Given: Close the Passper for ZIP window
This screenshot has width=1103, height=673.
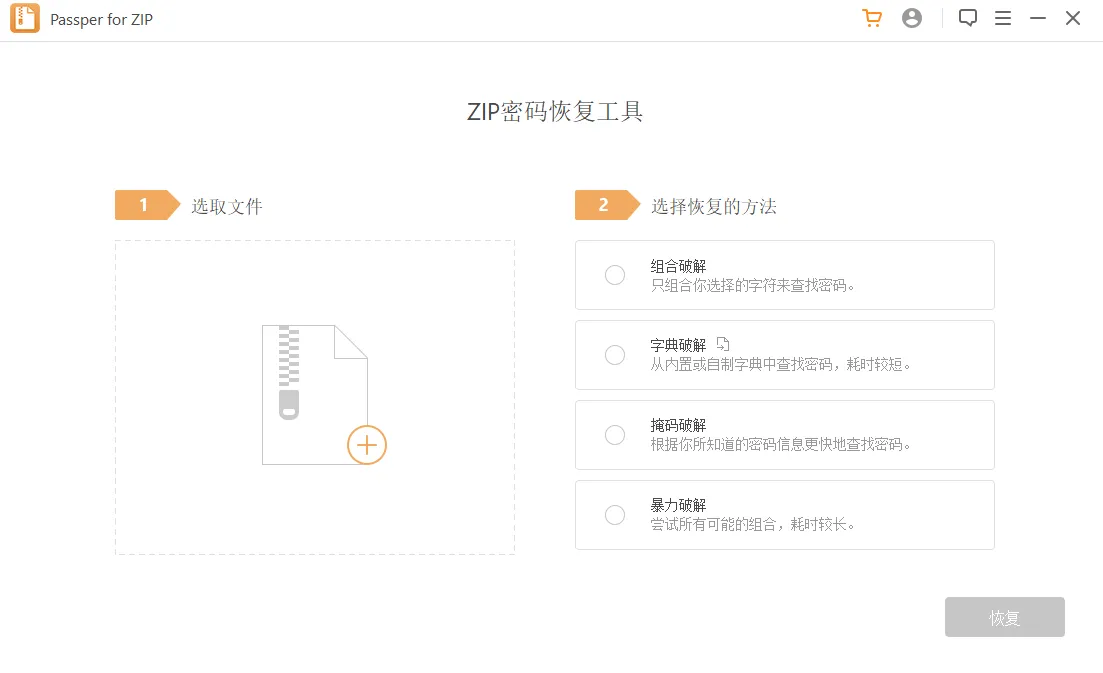Looking at the screenshot, I should point(1073,18).
